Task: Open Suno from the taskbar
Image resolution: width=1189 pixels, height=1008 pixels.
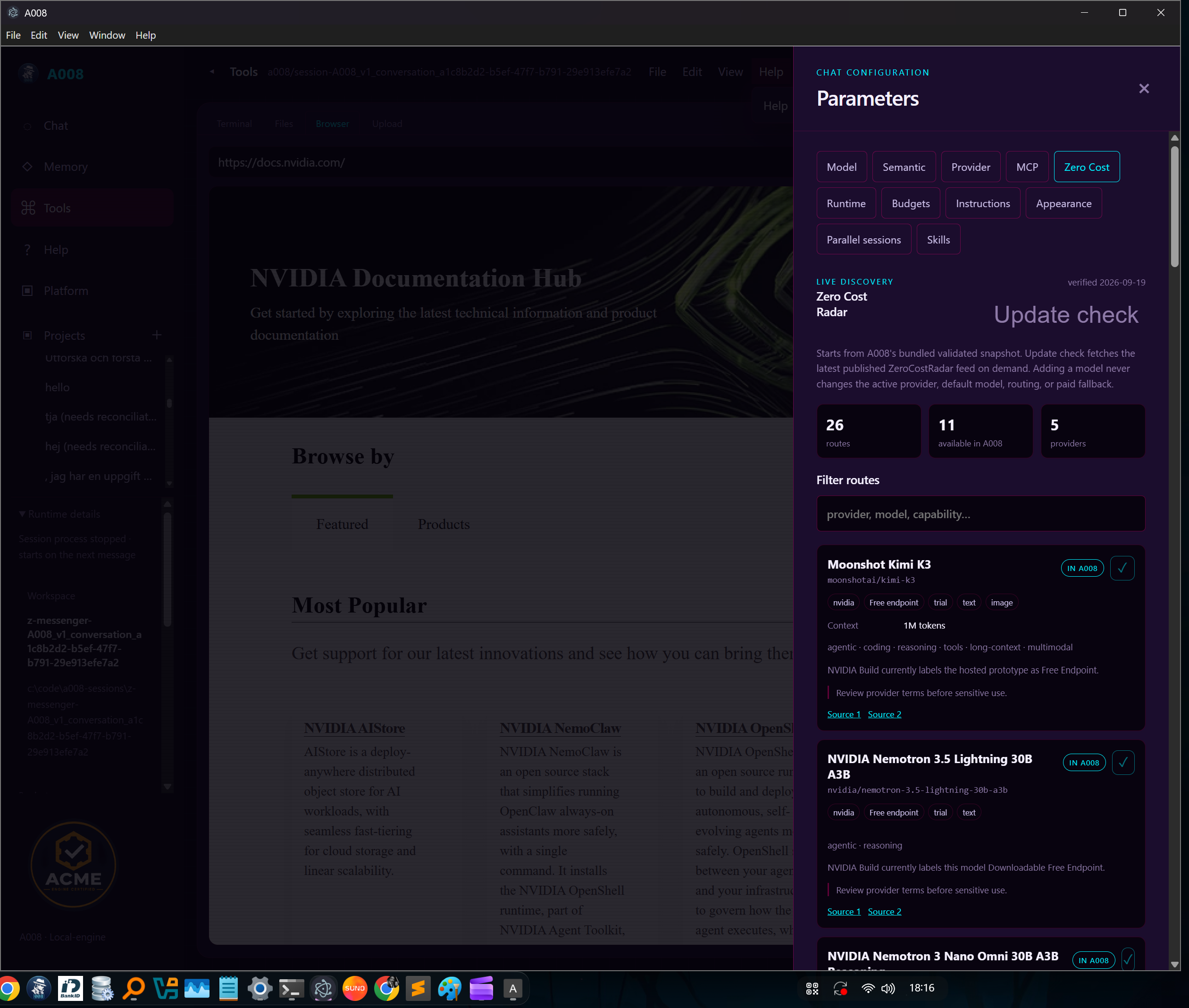Action: 354,989
